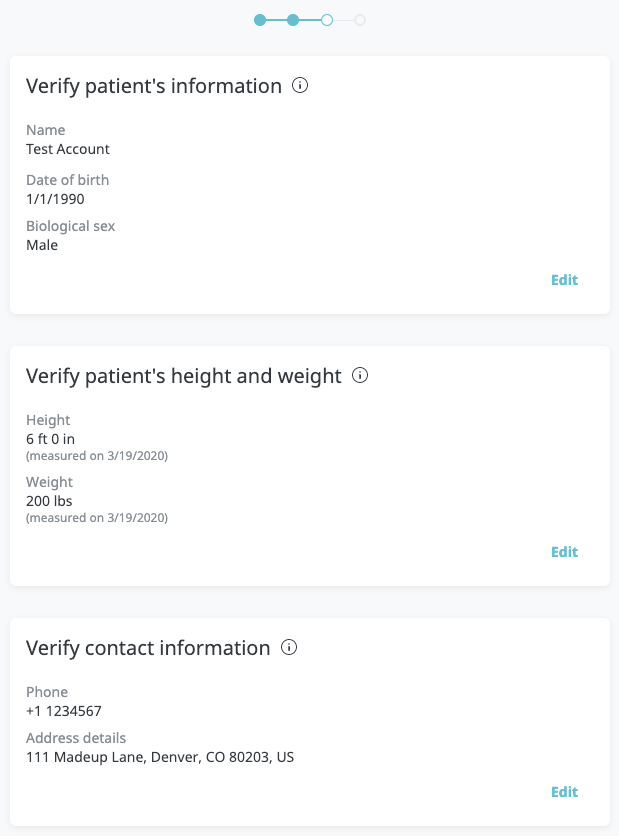Click the Verify patient's information heading
Image resolution: width=619 pixels, height=836 pixels.
pos(154,86)
